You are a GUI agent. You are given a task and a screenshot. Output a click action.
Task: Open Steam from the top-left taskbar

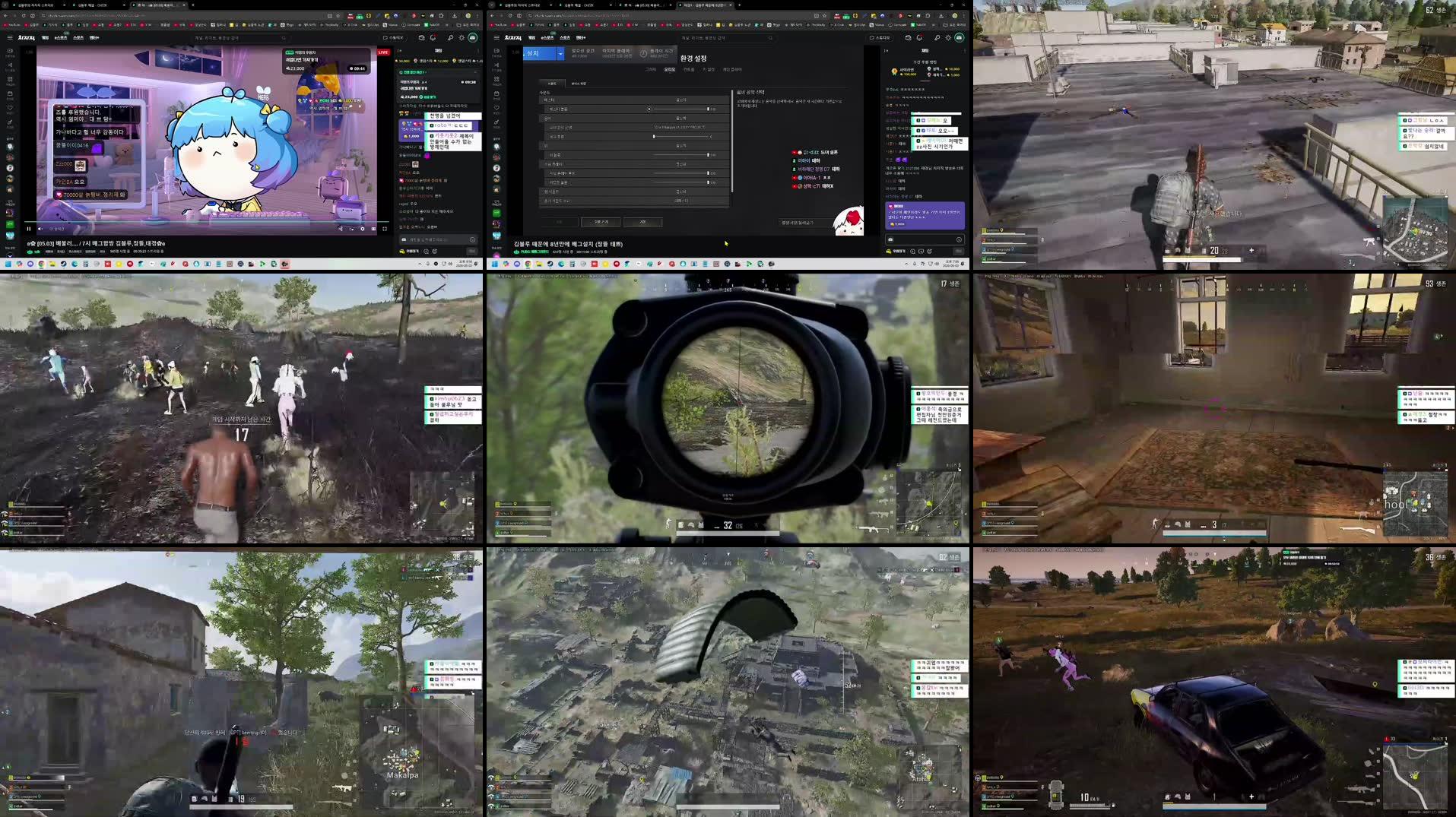pyautogui.click(x=63, y=264)
